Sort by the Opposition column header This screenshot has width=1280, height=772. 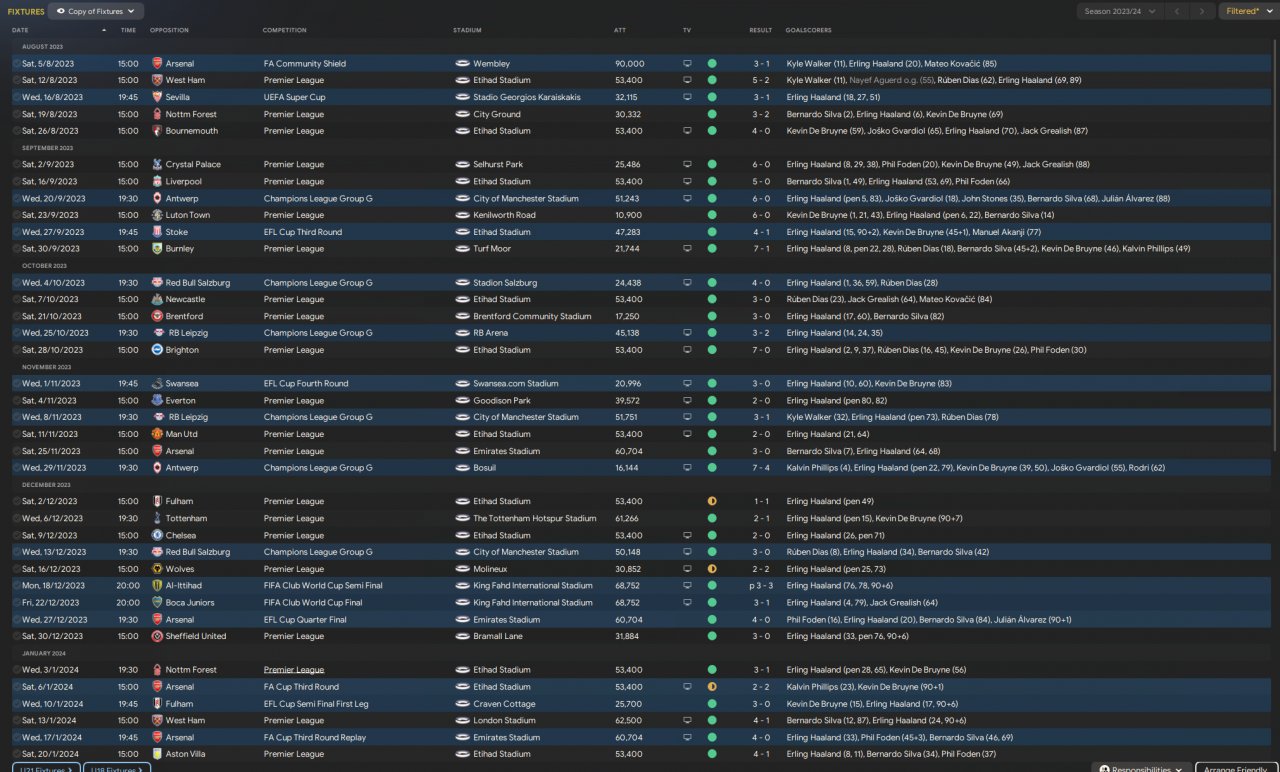tap(169, 30)
